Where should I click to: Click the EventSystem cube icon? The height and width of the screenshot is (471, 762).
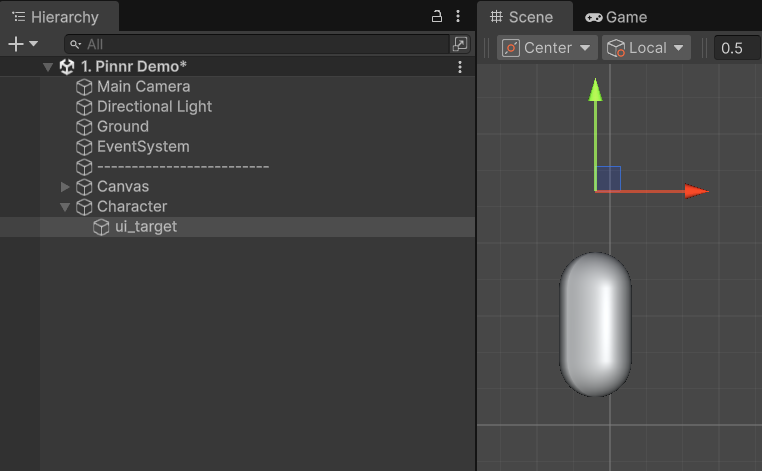(x=85, y=147)
